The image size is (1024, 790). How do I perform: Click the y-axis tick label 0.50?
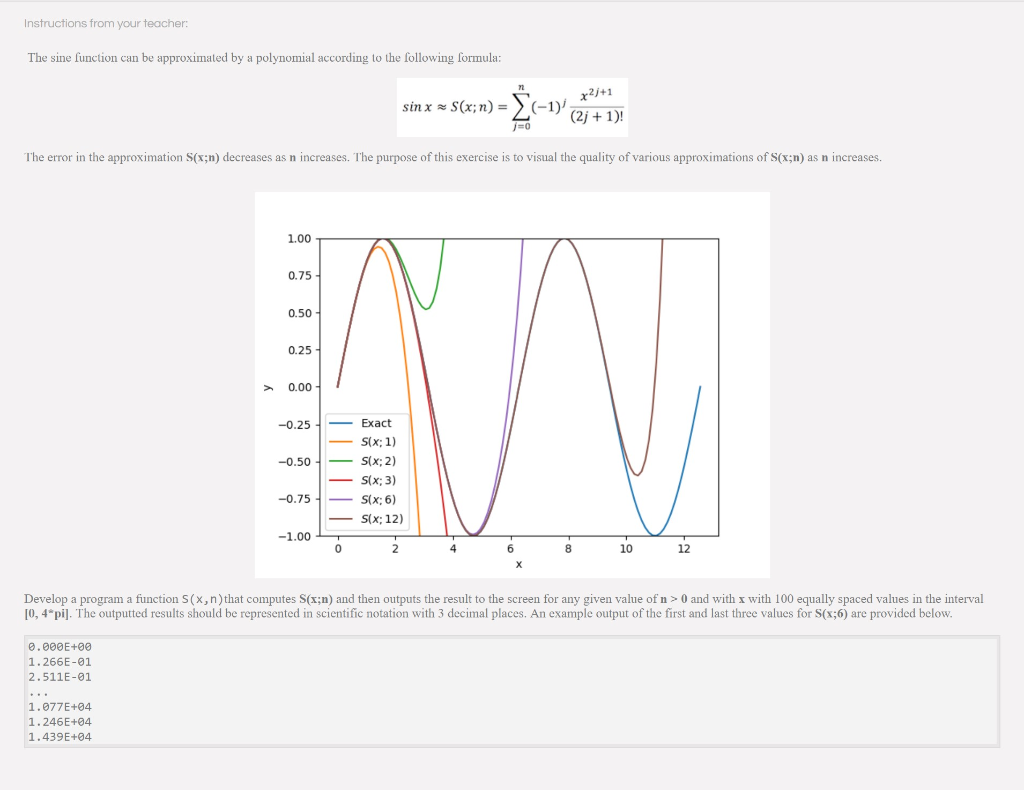[x=299, y=313]
